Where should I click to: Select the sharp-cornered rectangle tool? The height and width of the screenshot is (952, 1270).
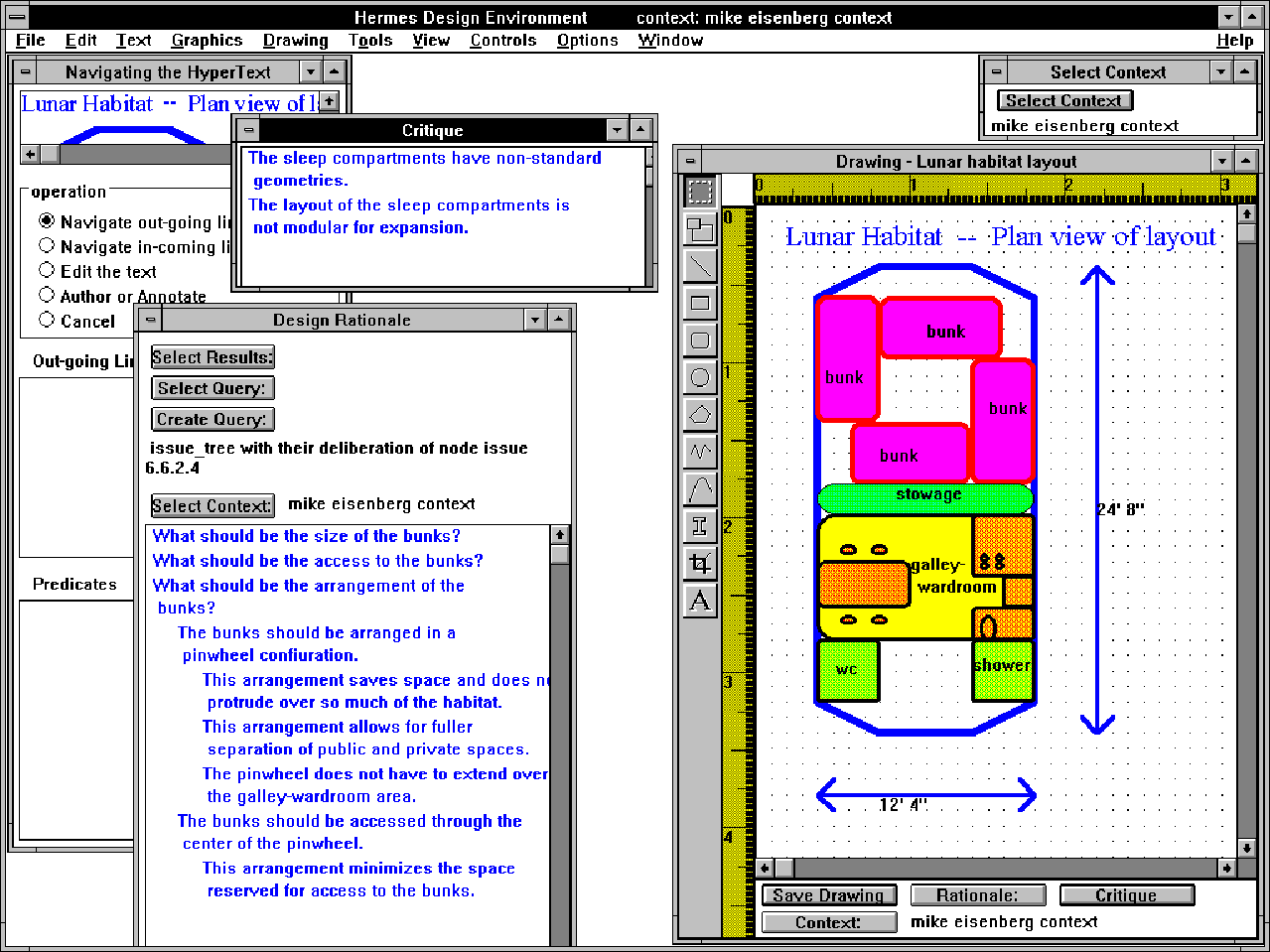tap(700, 303)
